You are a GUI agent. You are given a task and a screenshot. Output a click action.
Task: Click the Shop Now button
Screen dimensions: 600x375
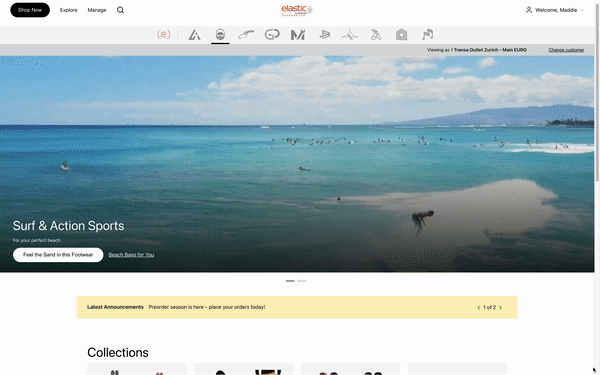coord(30,10)
